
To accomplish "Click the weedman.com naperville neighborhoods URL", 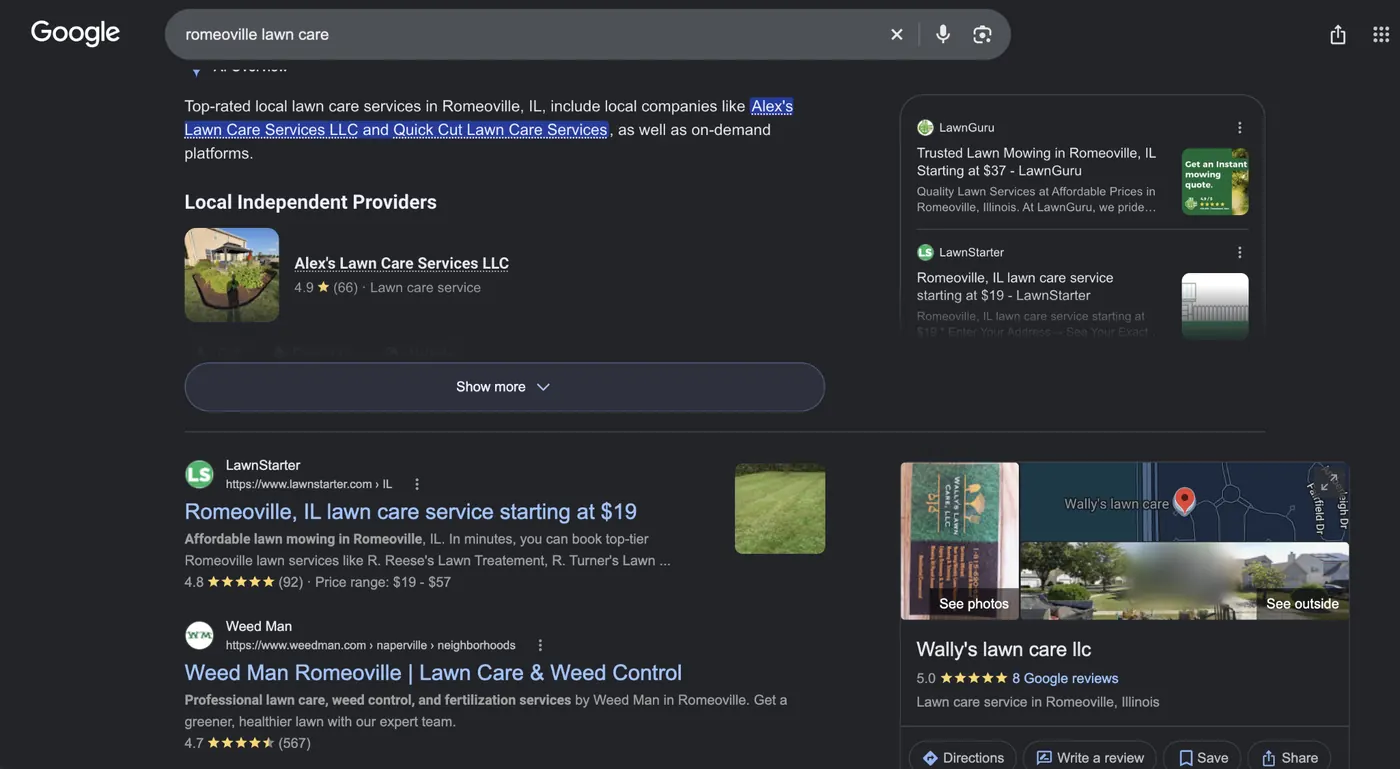I will point(371,645).
